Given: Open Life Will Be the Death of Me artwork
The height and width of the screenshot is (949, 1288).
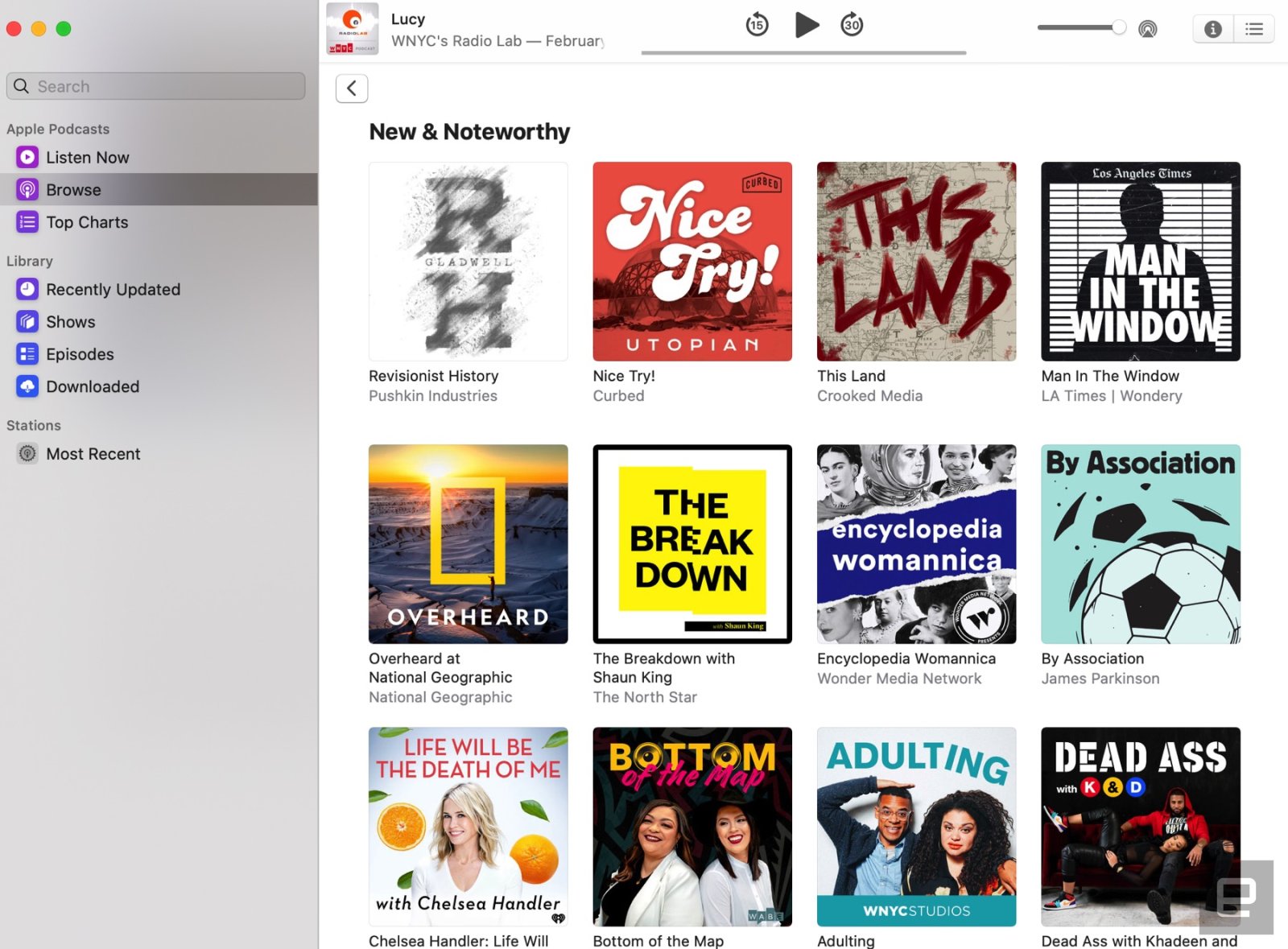Looking at the screenshot, I should tap(469, 827).
